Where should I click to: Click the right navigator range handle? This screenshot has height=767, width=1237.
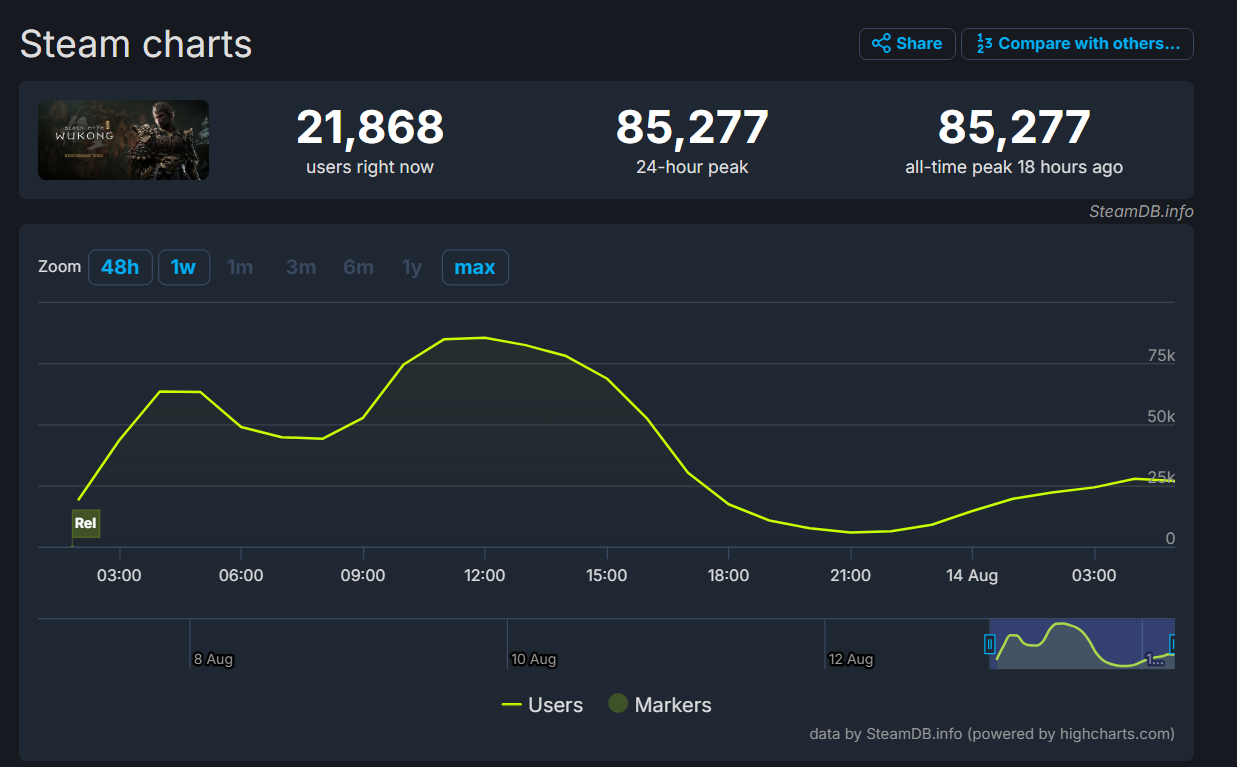1174,643
